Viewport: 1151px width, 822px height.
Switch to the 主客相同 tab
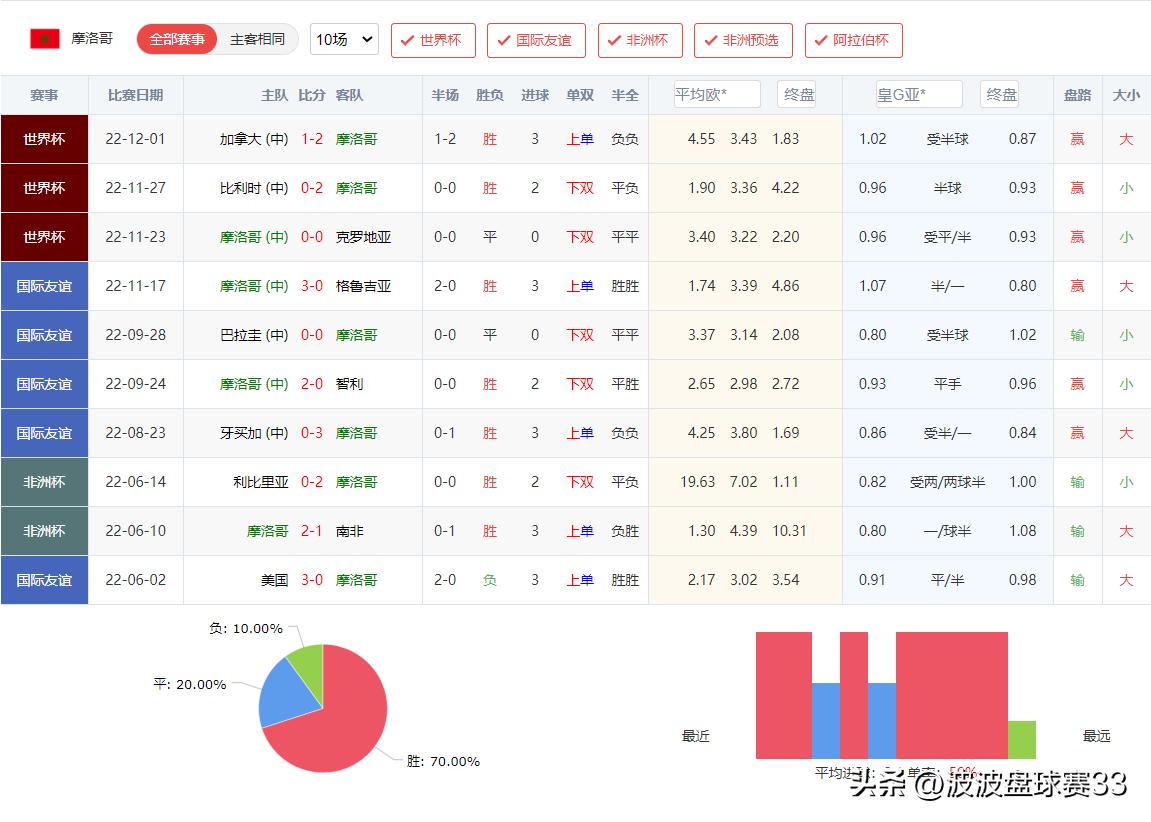click(x=257, y=39)
